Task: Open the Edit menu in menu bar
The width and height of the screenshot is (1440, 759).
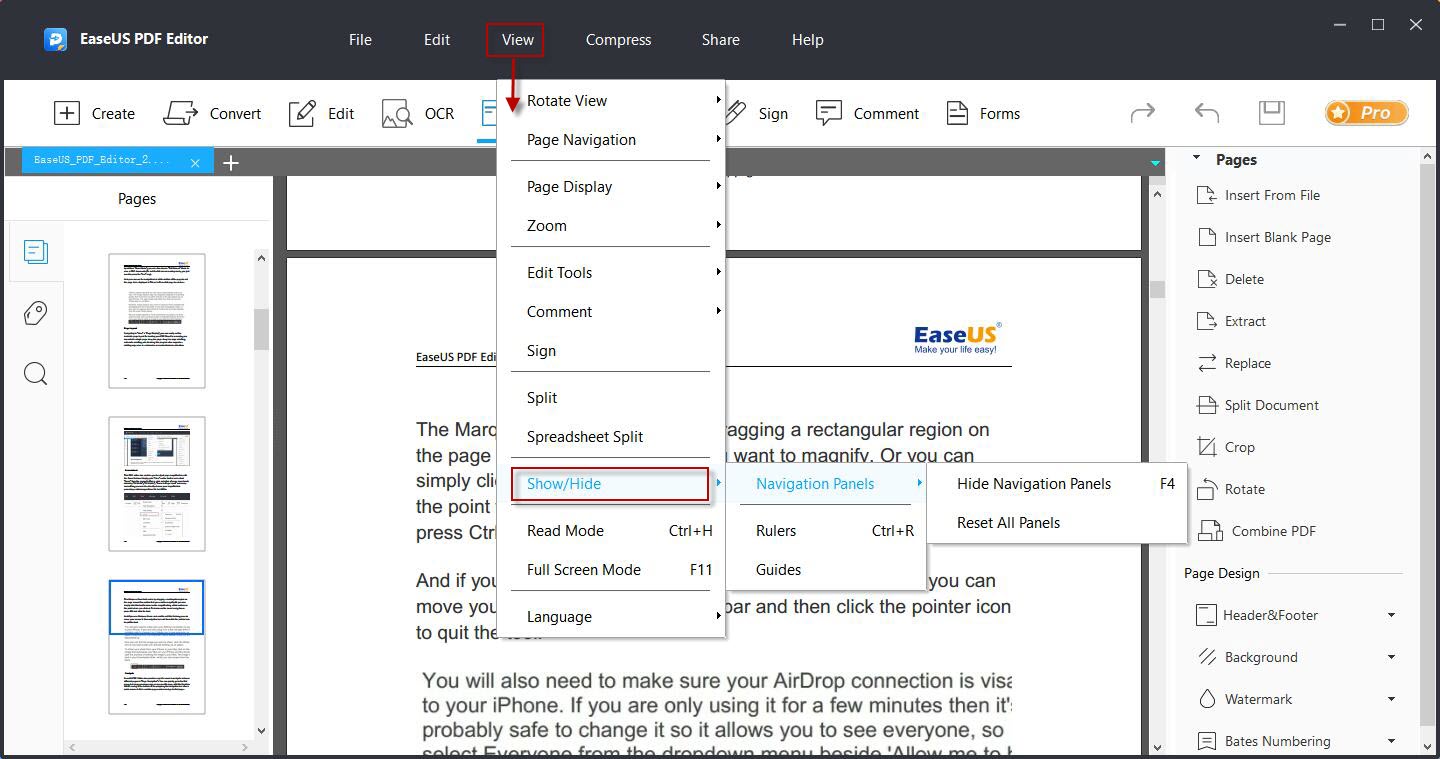Action: pyautogui.click(x=437, y=40)
